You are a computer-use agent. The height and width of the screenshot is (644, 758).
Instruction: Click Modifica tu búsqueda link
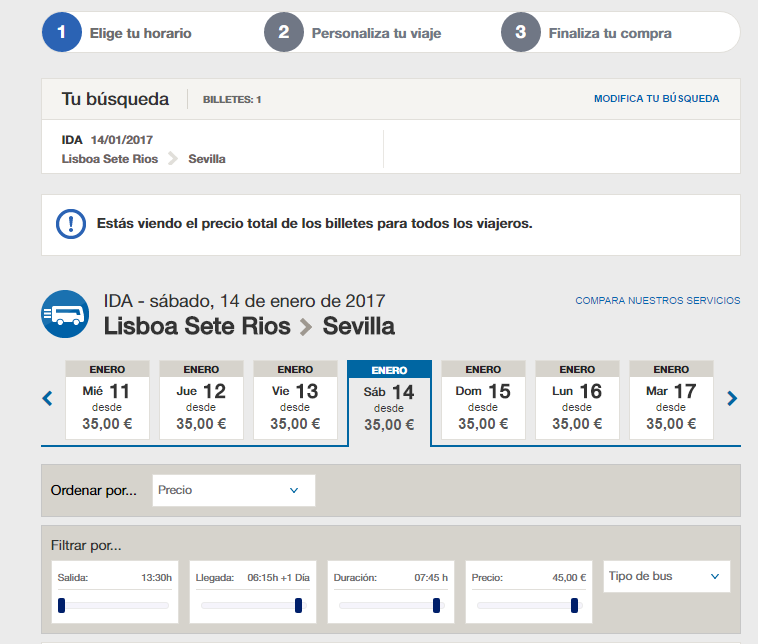click(x=656, y=99)
